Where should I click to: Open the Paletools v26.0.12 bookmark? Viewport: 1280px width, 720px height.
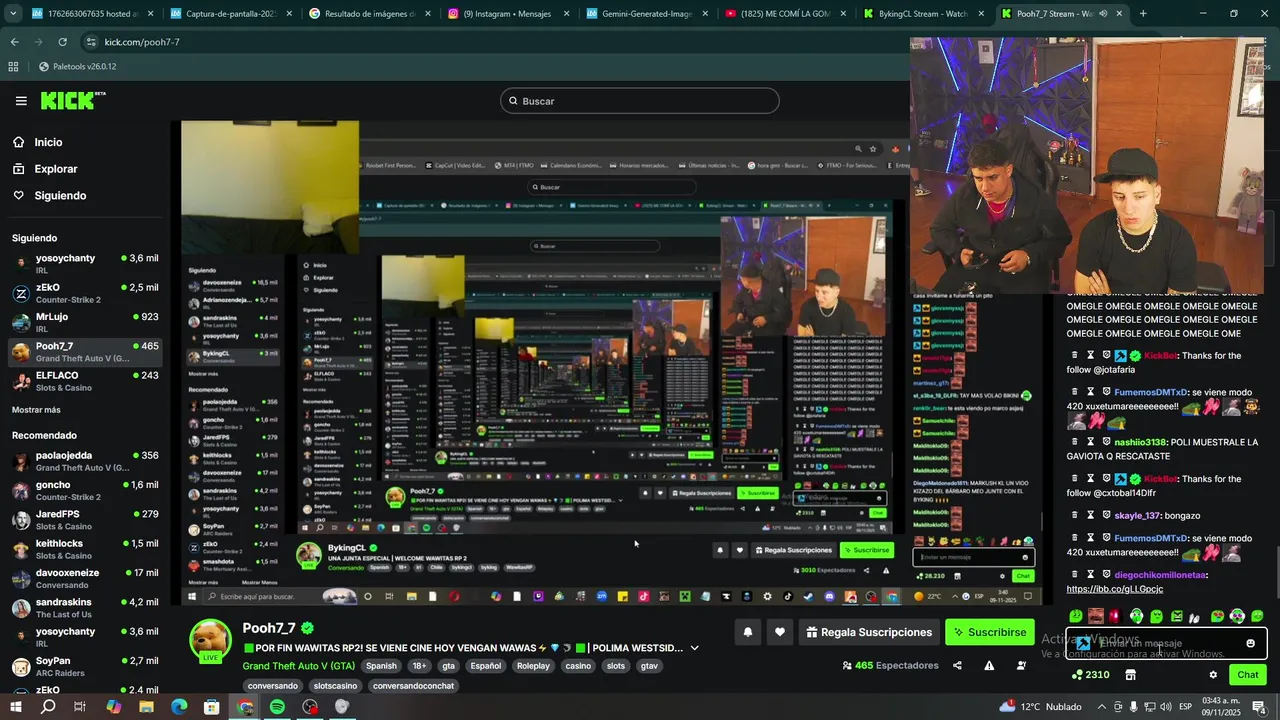[77, 67]
